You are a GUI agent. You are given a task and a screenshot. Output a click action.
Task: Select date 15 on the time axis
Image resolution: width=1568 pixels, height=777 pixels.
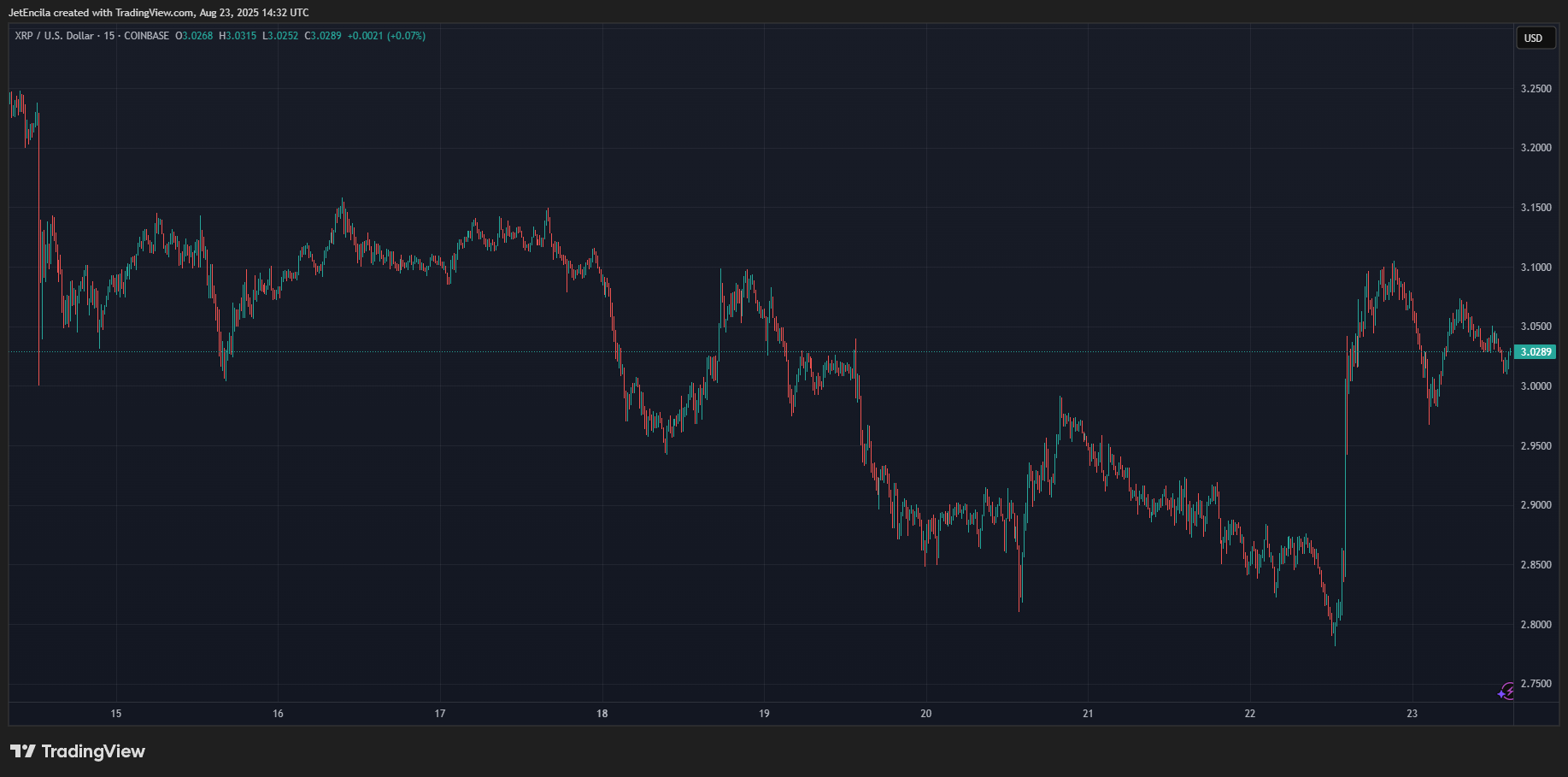tap(116, 714)
